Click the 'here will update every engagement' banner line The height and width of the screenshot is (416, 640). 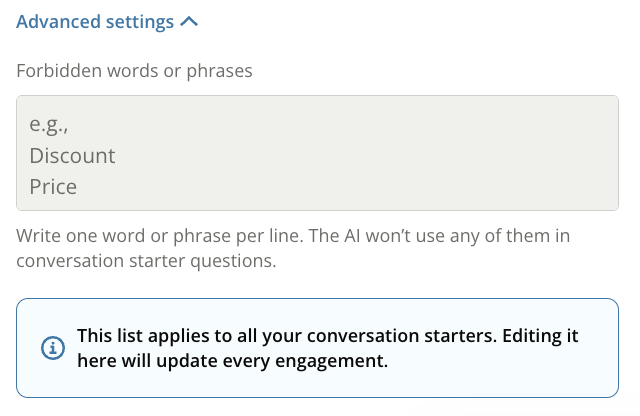231,359
